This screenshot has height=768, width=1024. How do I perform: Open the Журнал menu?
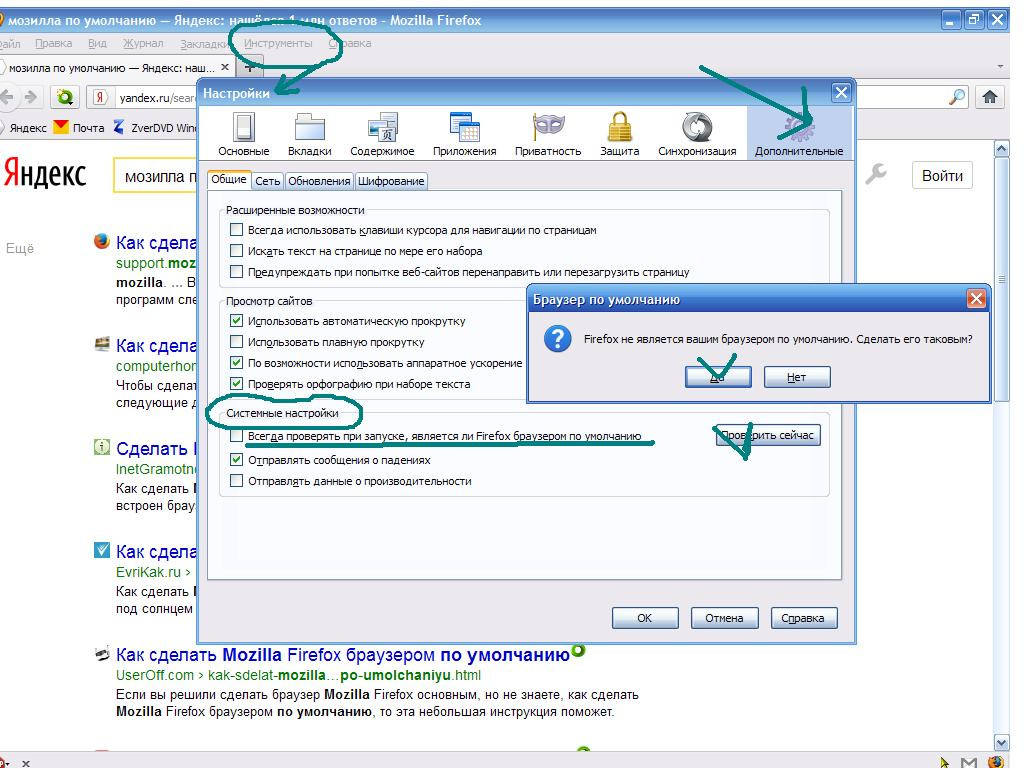[143, 44]
